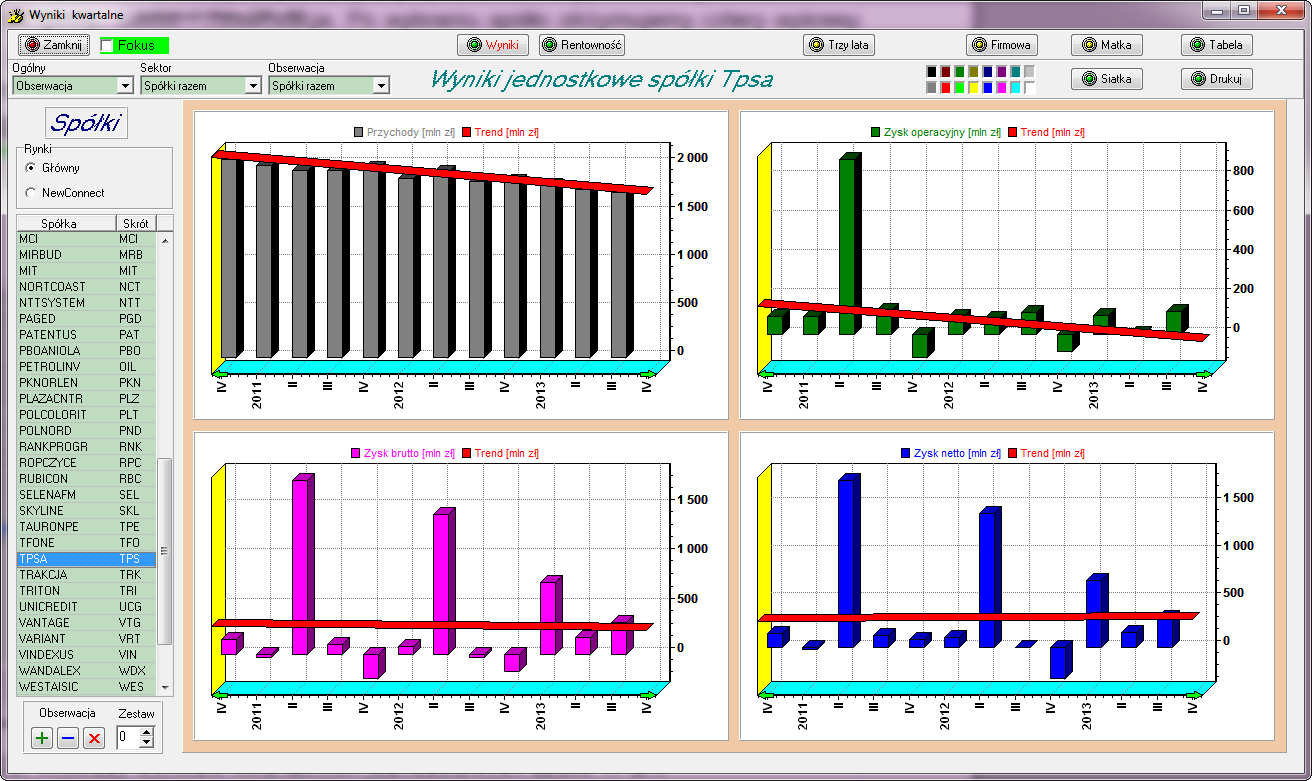The height and width of the screenshot is (781, 1312).
Task: Pick the magenta color swatch
Action: coord(1002,88)
